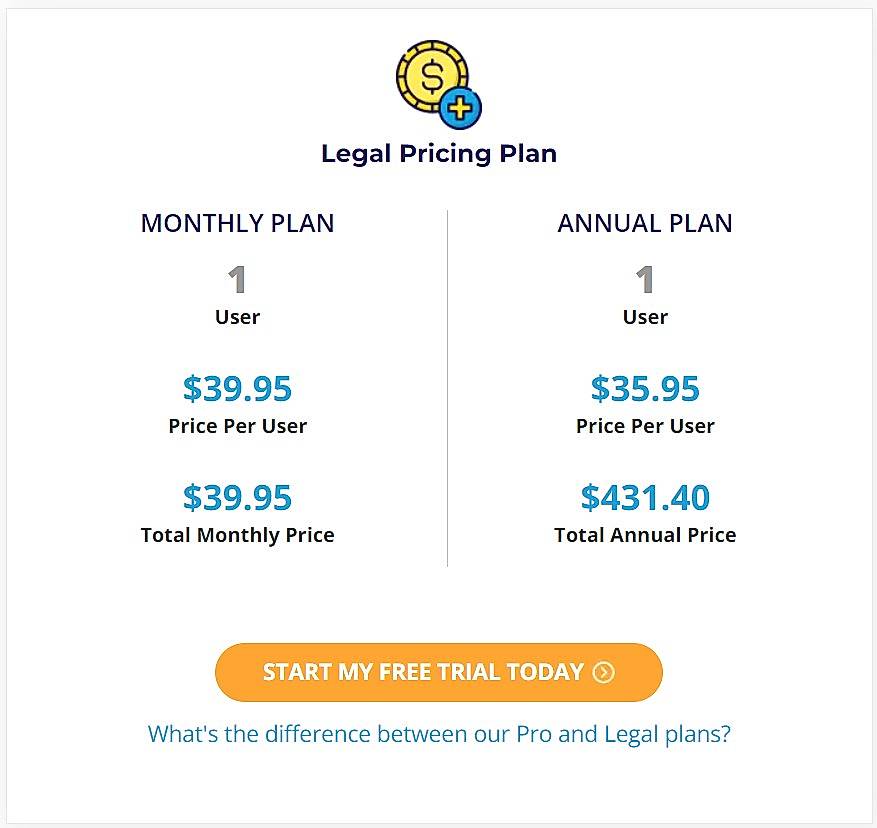Select the Total Annual Price label
The width and height of the screenshot is (877, 828).
point(645,535)
